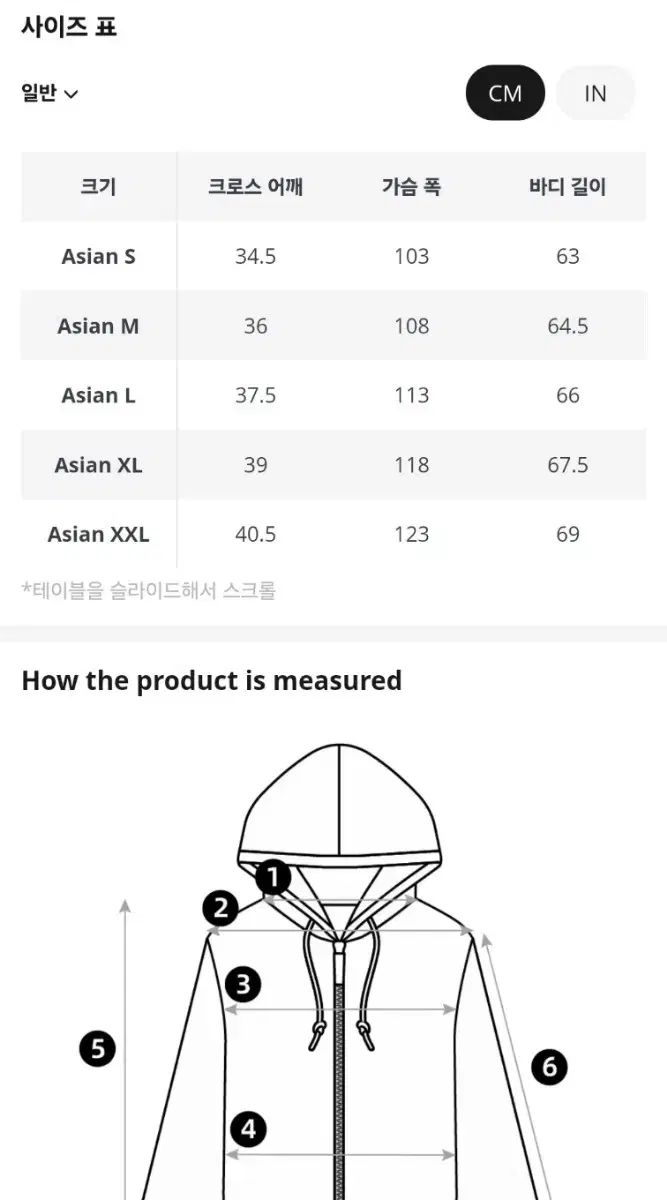The image size is (667, 1200).
Task: Click the 가슴 폭 column header
Action: [x=411, y=186]
